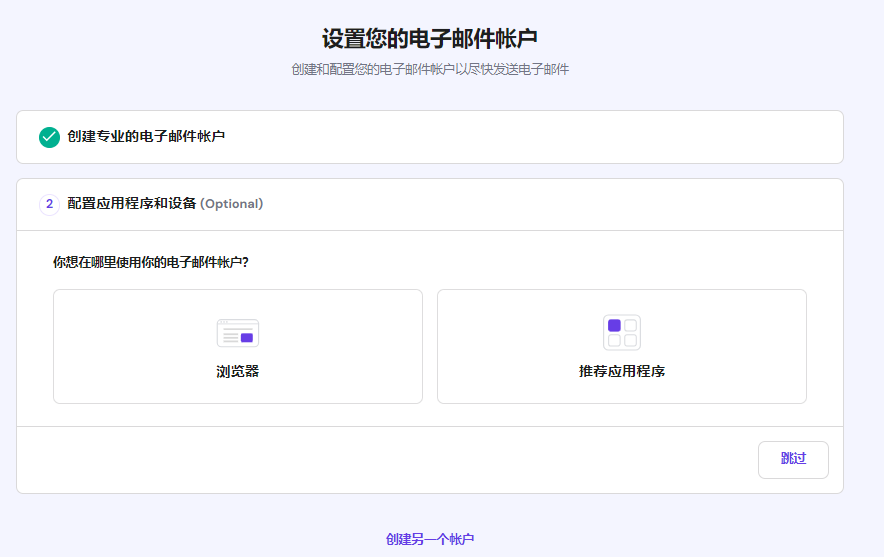Expand the 创建专业的电子邮件帐户 step
The width and height of the screenshot is (884, 557).
tap(146, 136)
